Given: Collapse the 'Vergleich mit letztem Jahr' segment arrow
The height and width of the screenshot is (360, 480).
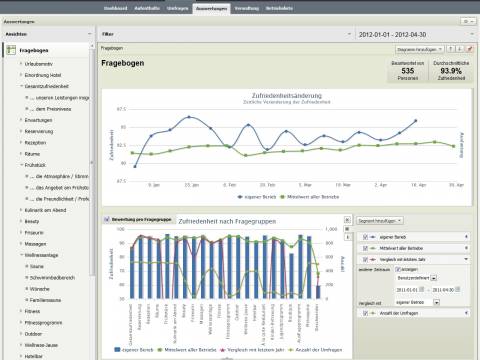Looking at the screenshot, I should click(x=466, y=259).
